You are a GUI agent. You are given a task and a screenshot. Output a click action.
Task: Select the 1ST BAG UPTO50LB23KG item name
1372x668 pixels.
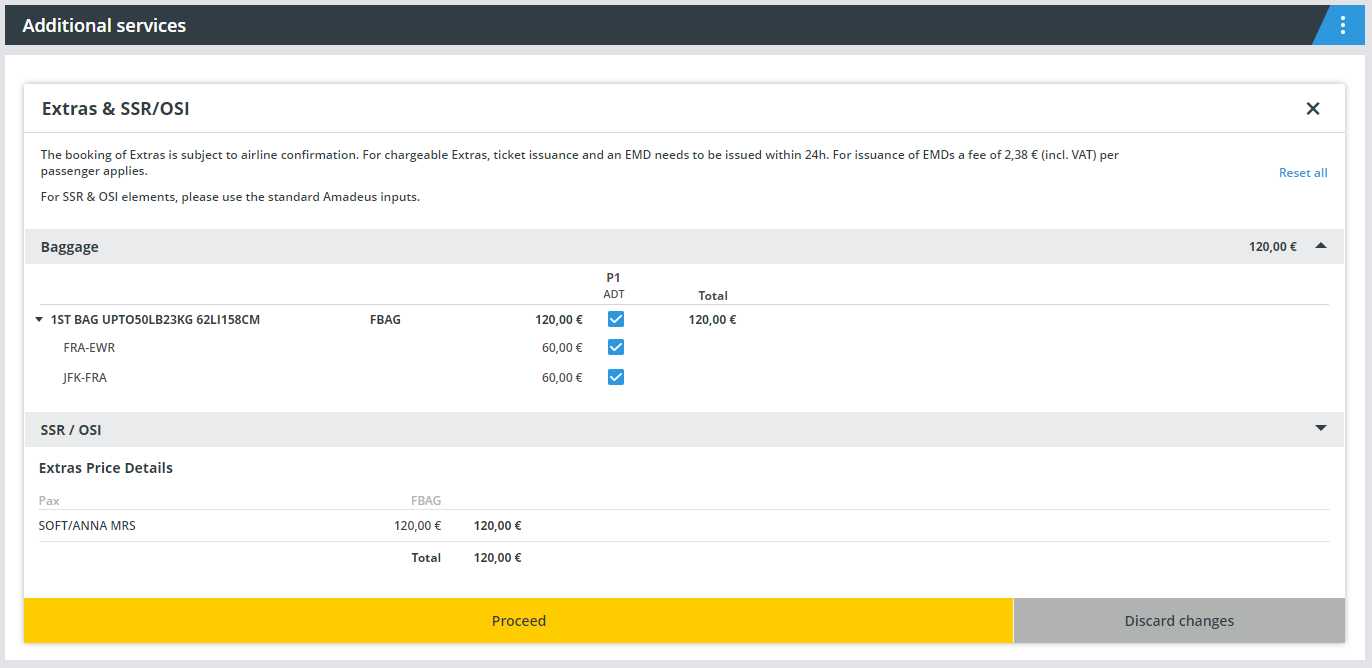click(155, 320)
